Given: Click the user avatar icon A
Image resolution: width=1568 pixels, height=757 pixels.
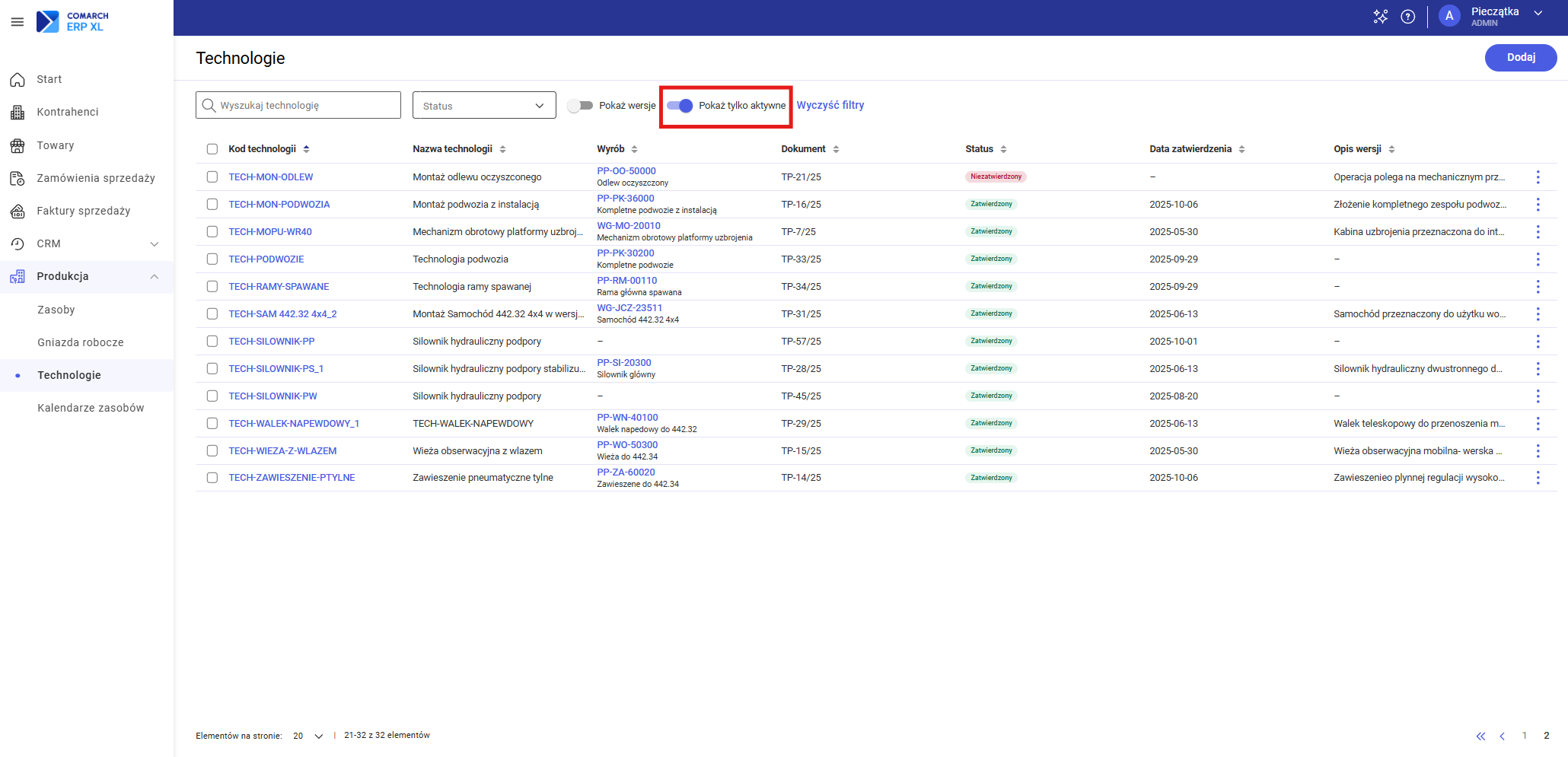Looking at the screenshot, I should point(1449,17).
